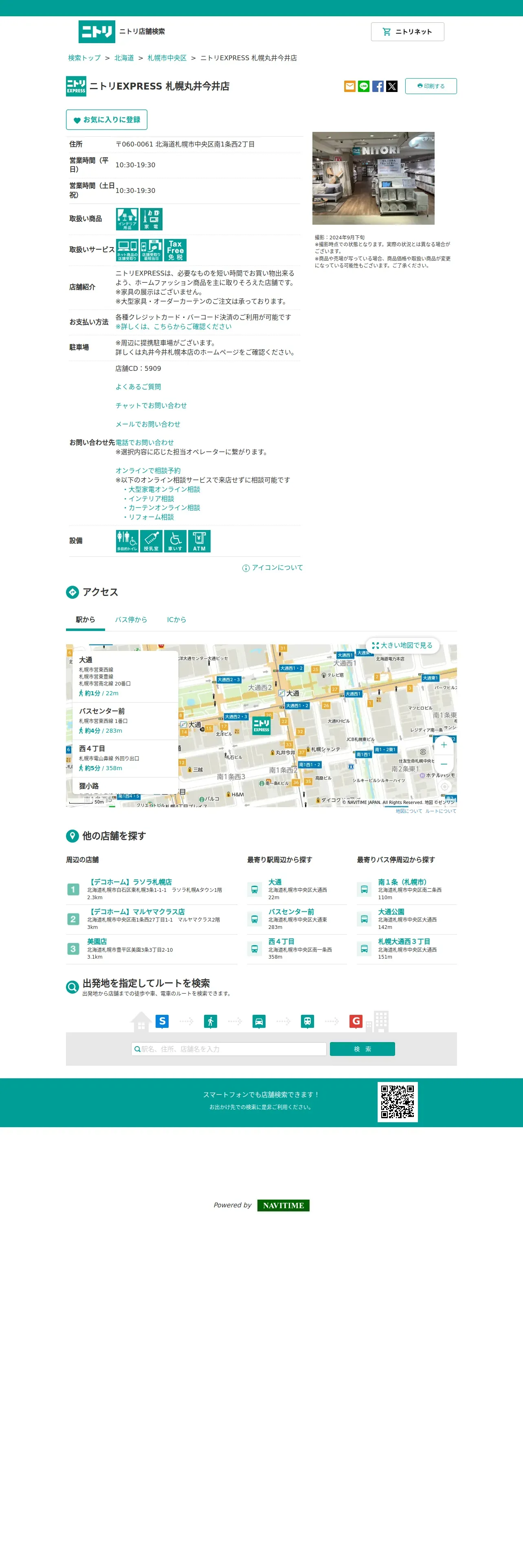
Task: Open チャットでお問い合わせ link
Action: (x=151, y=406)
